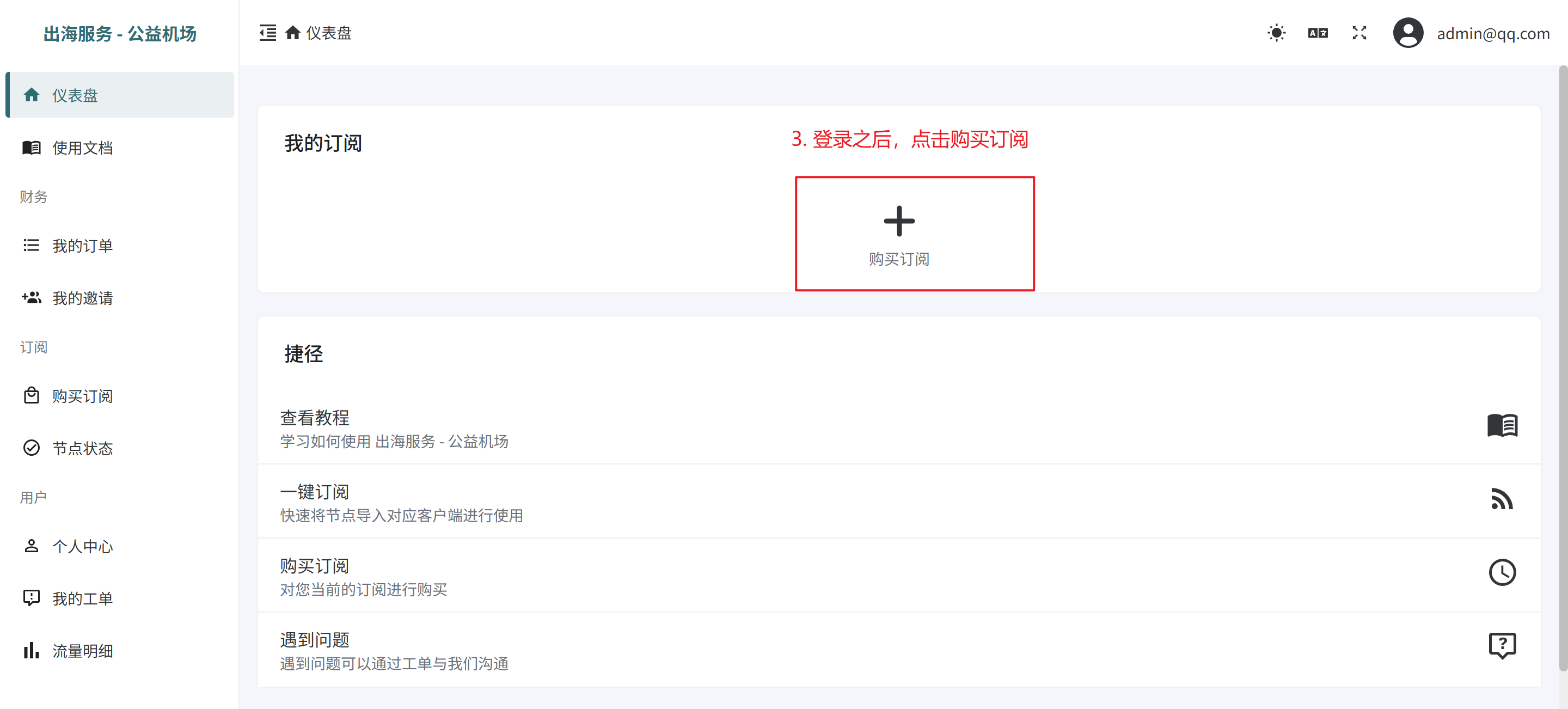Click the book icon for tutorials
The width and height of the screenshot is (1568, 709).
(x=1502, y=425)
